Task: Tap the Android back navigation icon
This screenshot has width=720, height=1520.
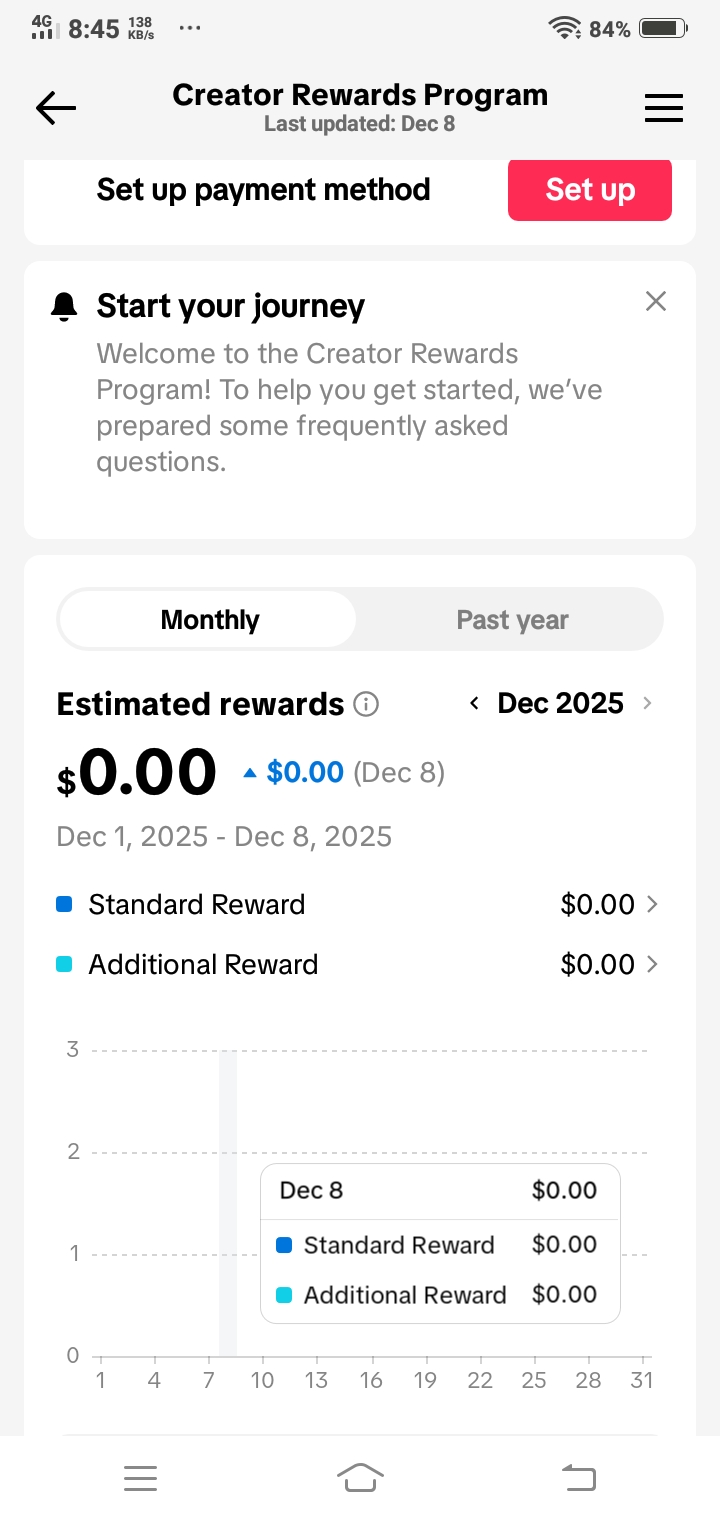Action: tap(579, 1477)
